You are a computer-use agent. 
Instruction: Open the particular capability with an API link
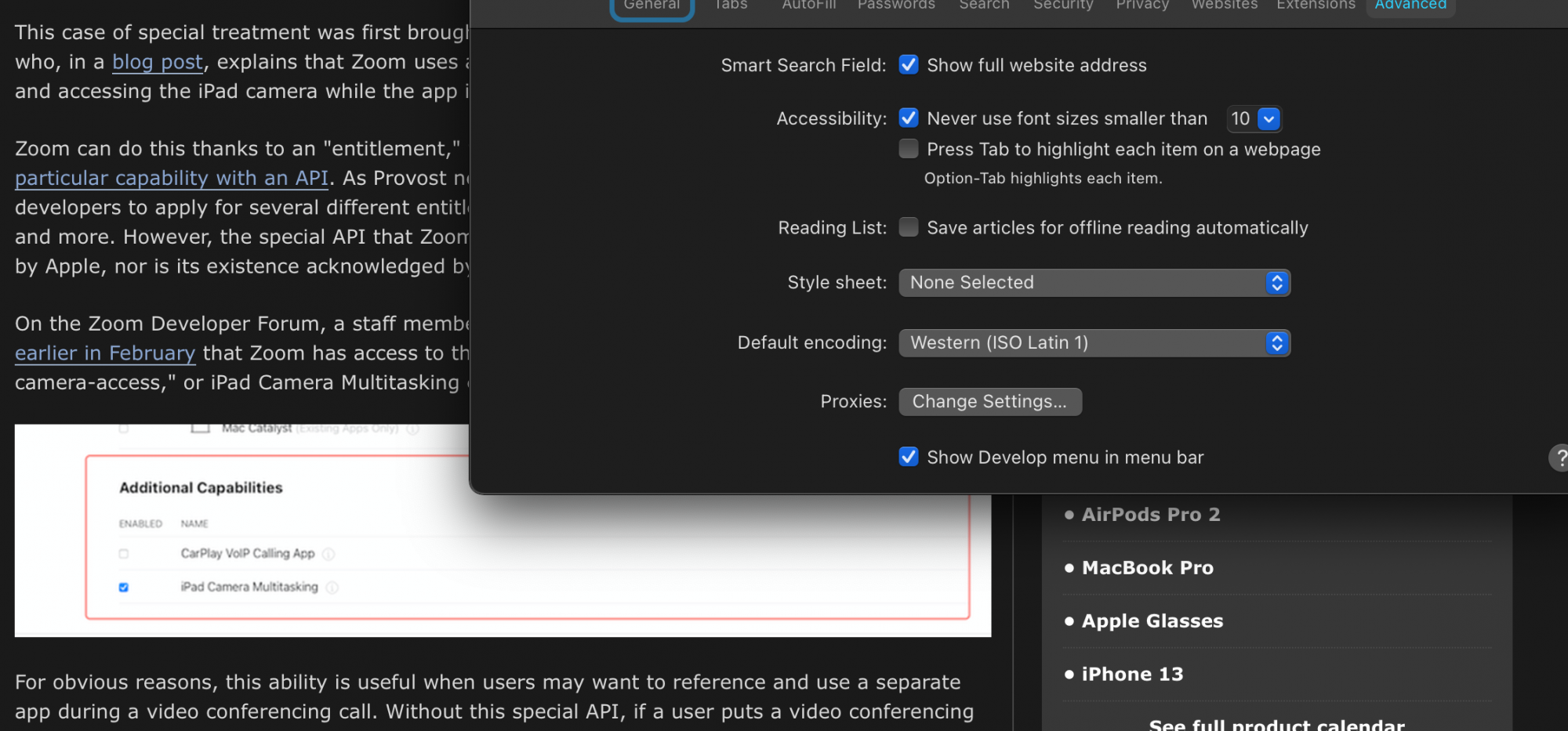pyautogui.click(x=172, y=179)
